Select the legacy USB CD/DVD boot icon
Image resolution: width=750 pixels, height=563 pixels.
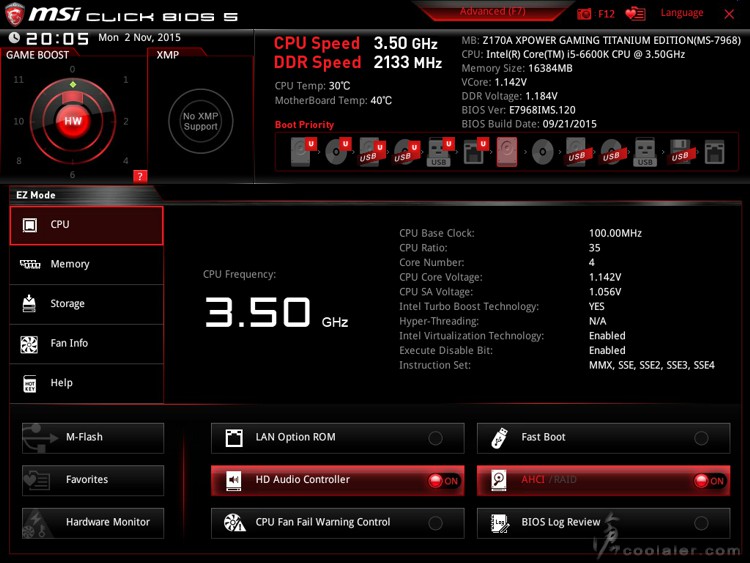point(611,152)
